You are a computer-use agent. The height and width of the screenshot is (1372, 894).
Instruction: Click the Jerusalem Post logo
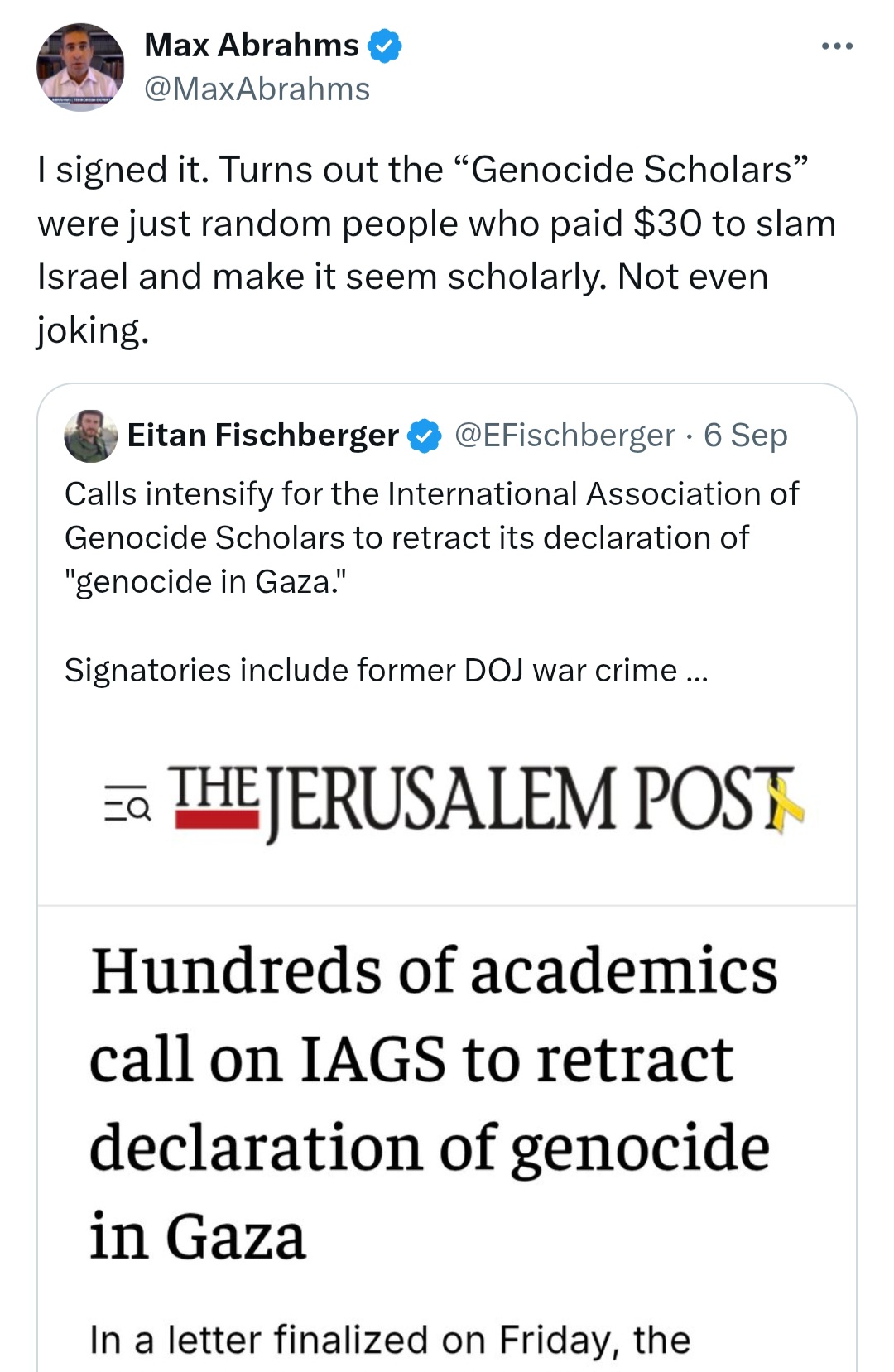click(487, 800)
